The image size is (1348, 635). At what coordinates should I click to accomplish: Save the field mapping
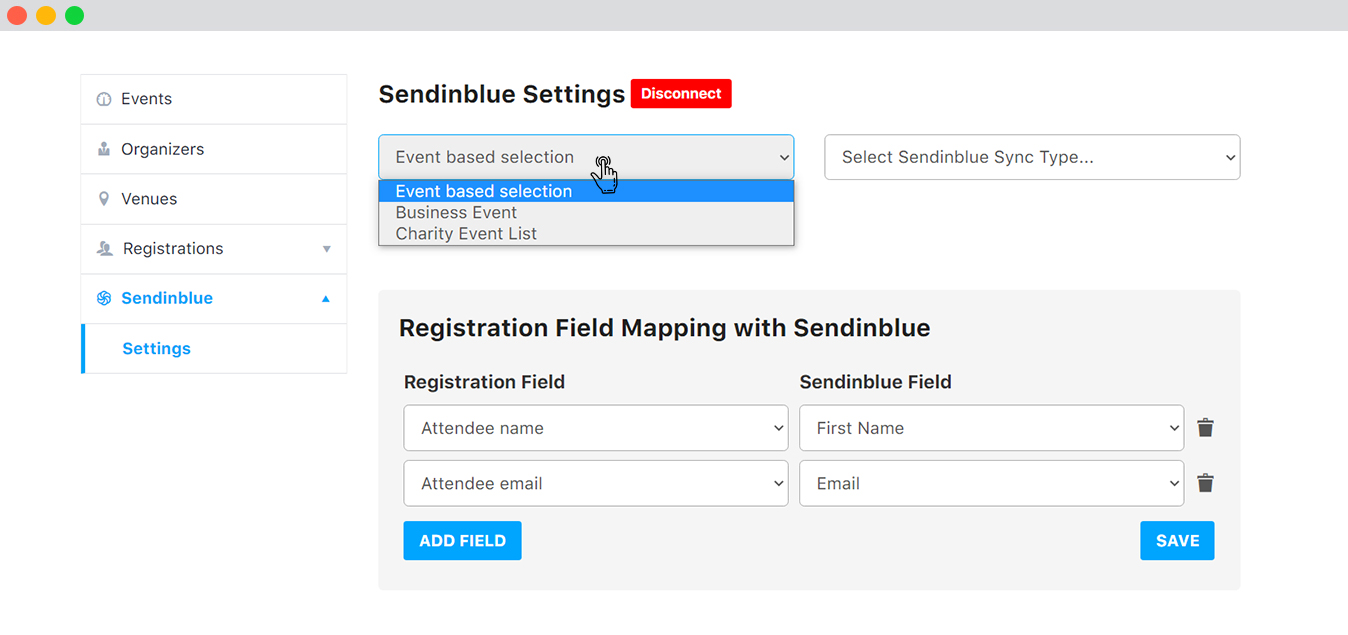(x=1177, y=540)
